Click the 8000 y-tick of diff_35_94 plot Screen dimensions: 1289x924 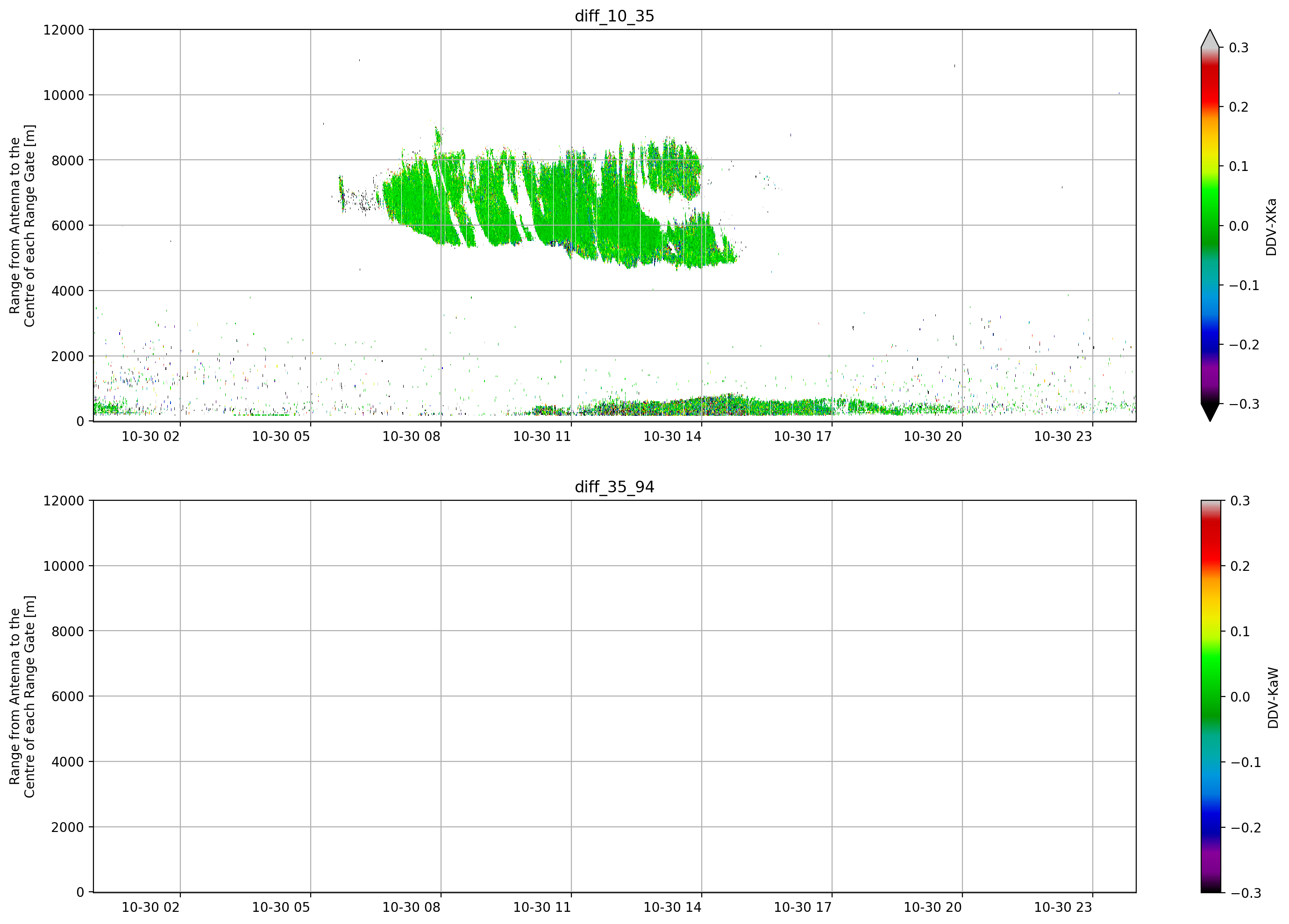pos(68,632)
